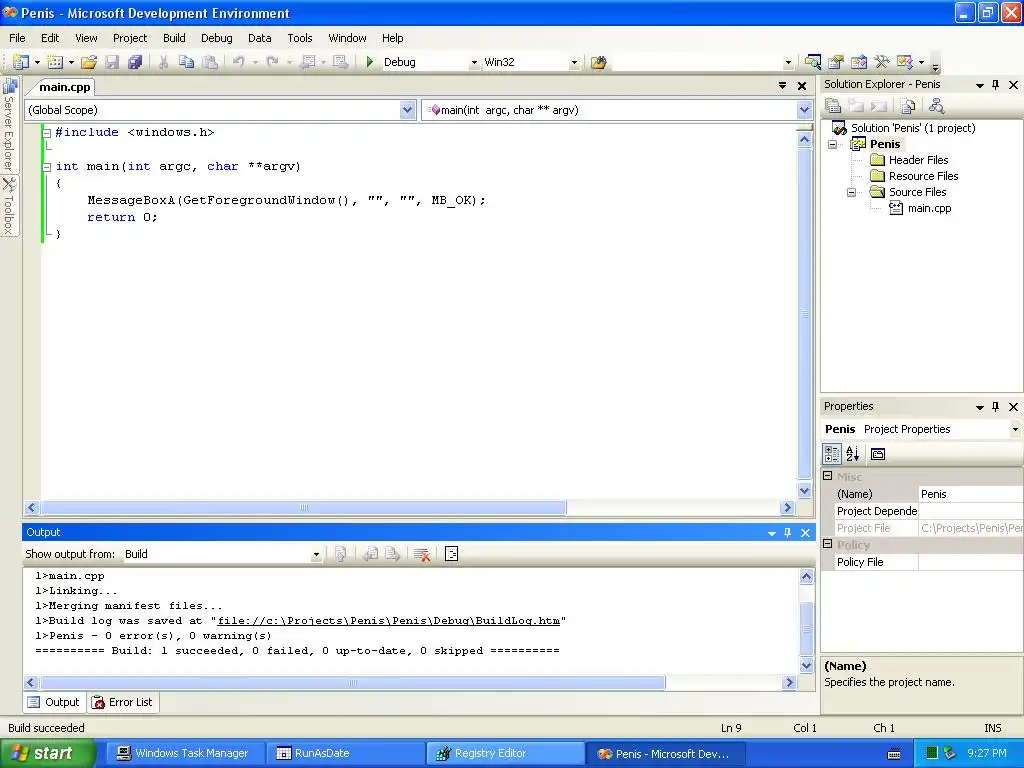The height and width of the screenshot is (768, 1024).
Task: Open the Tools menu
Action: click(300, 38)
